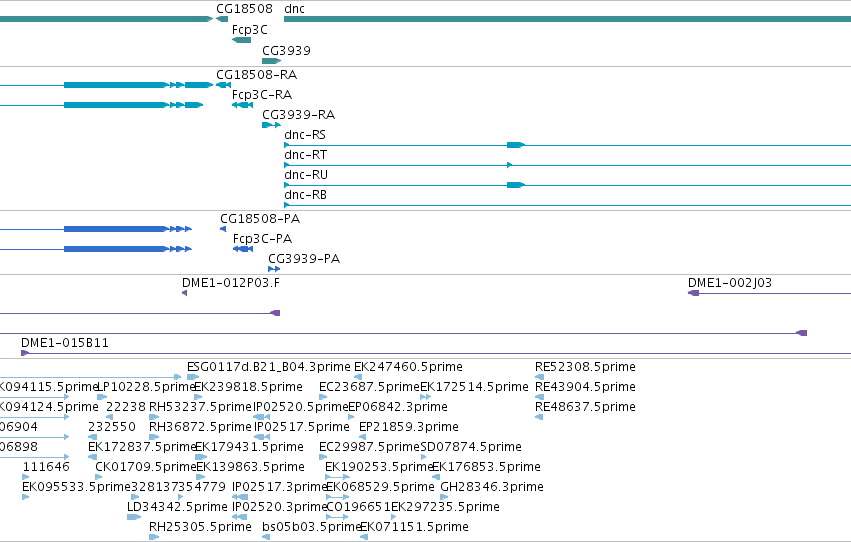Image resolution: width=851 pixels, height=542 pixels.
Task: Select the CK01709.5prime EST label
Action: pyautogui.click(x=145, y=467)
